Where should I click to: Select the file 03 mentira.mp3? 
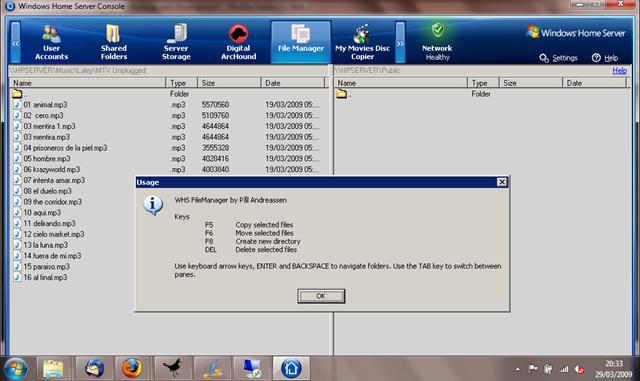pos(47,137)
